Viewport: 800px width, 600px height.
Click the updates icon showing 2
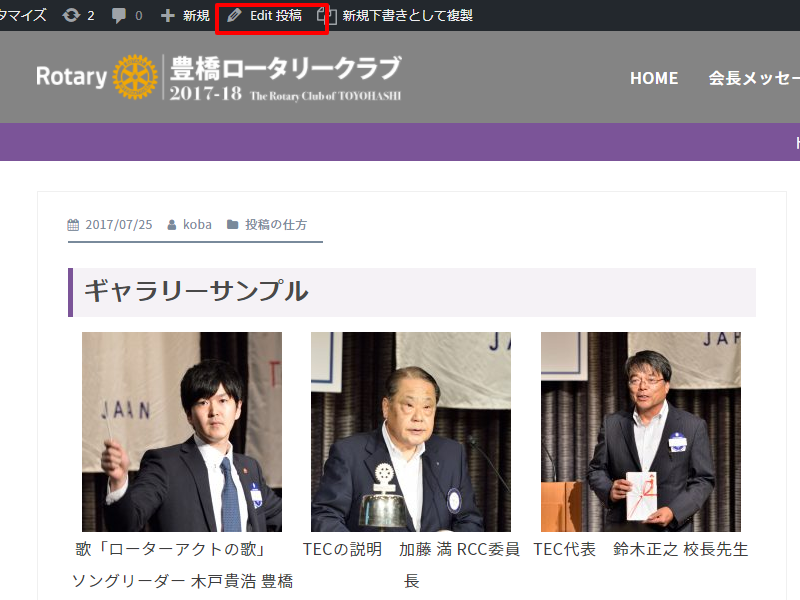click(x=71, y=16)
